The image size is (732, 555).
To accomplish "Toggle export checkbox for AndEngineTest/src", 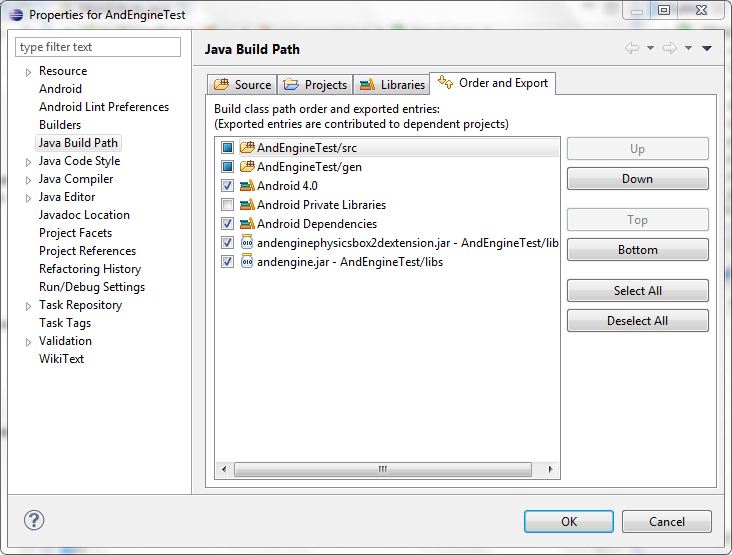I will coord(227,148).
